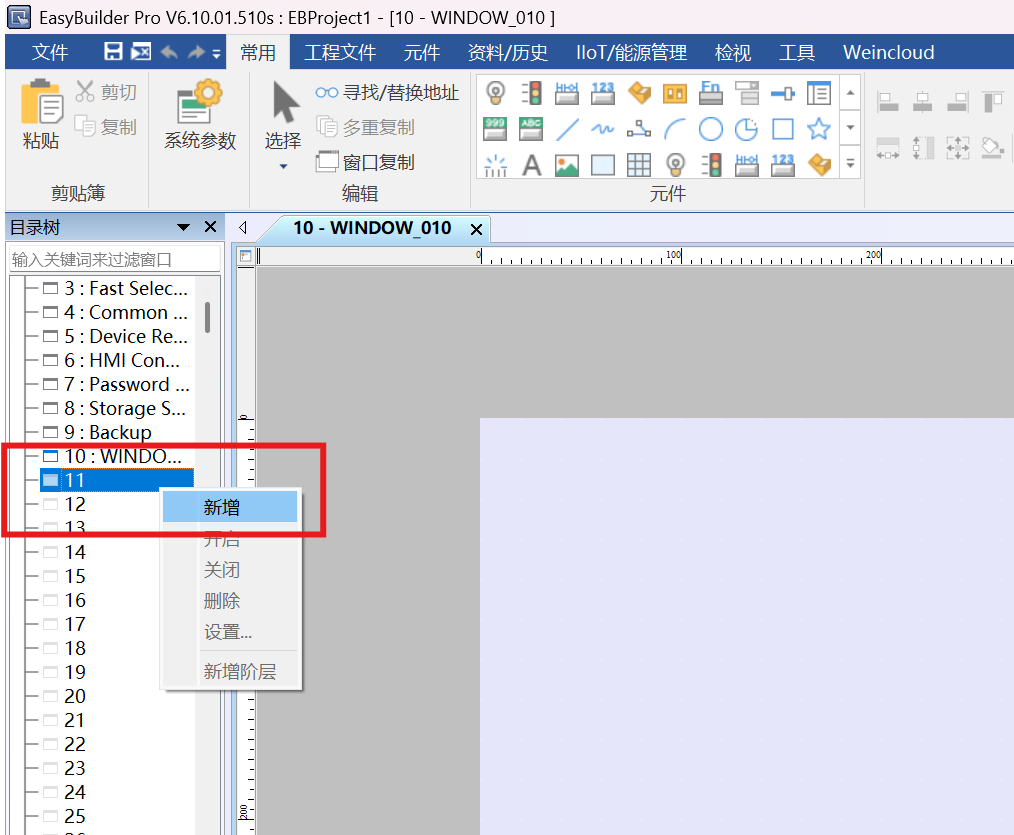Open the 文件 menu
This screenshot has height=835, width=1014.
pyautogui.click(x=50, y=52)
